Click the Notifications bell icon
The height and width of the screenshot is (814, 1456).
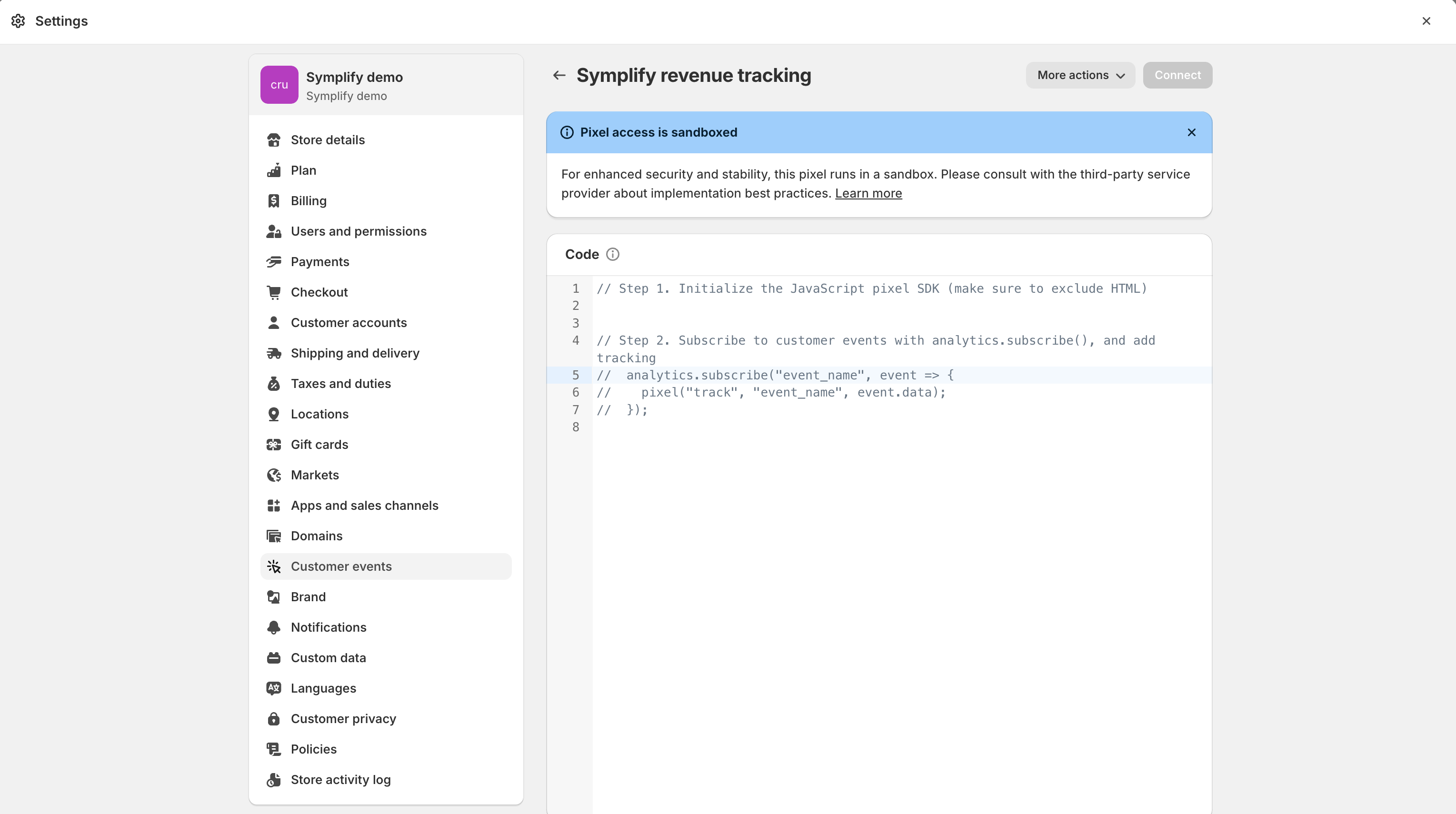274,627
